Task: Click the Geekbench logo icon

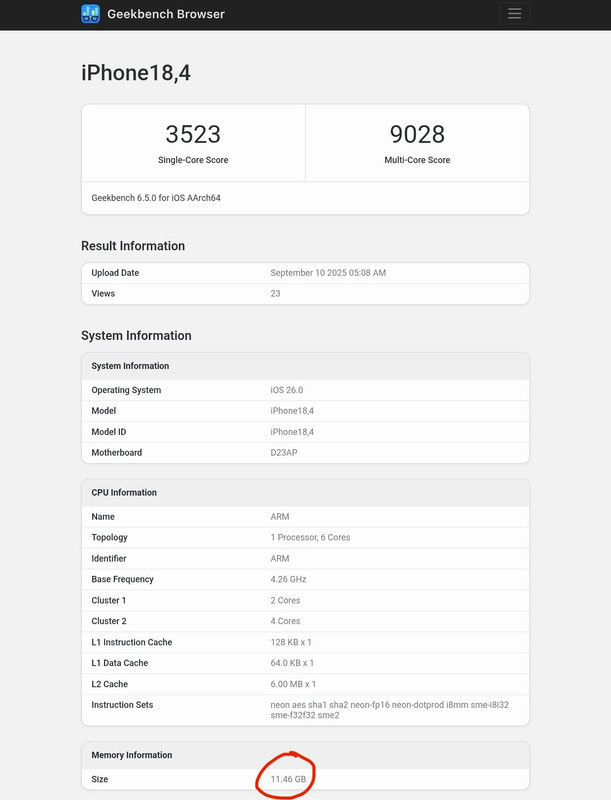Action: tap(90, 14)
